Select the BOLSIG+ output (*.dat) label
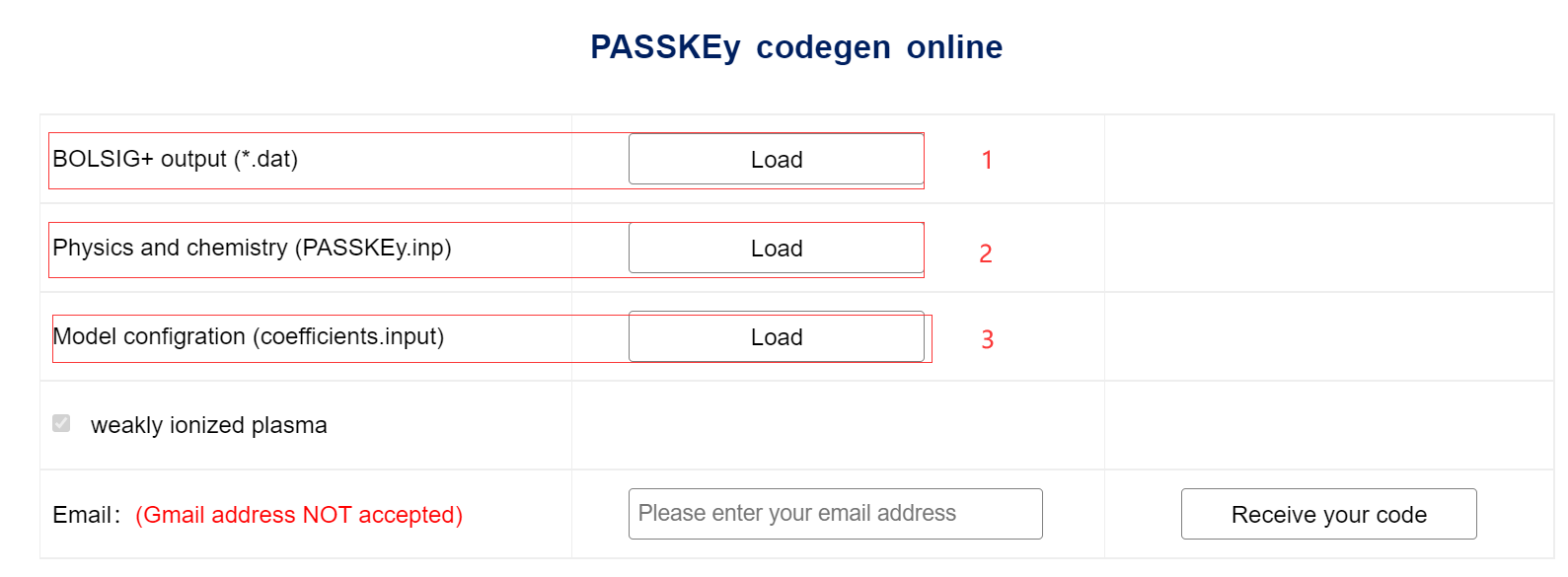The height and width of the screenshot is (577, 1568). [176, 158]
